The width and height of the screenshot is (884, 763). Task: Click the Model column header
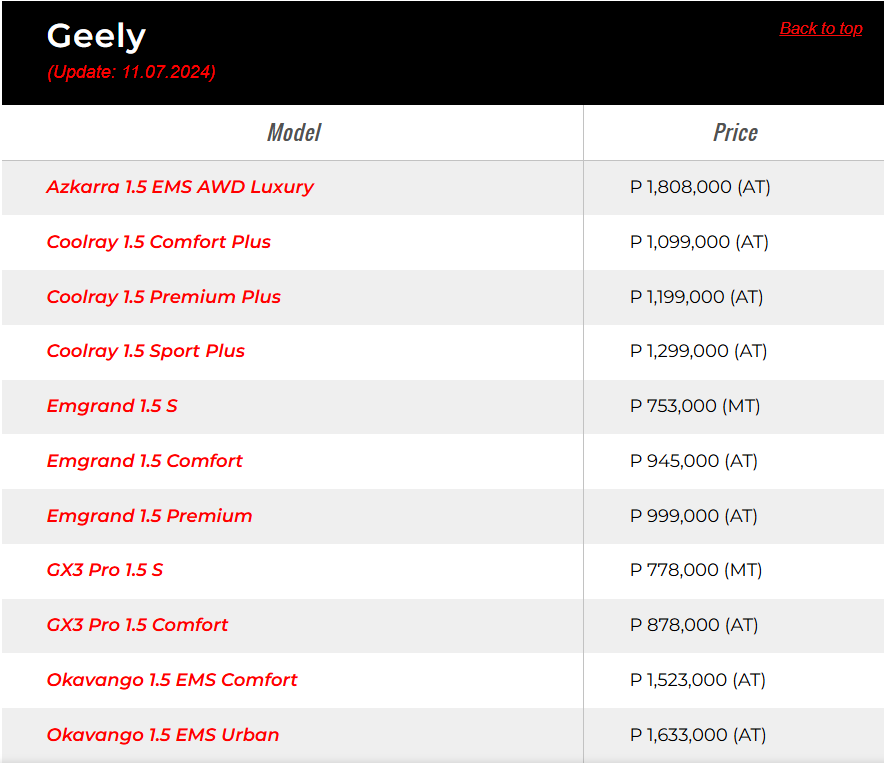point(293,133)
